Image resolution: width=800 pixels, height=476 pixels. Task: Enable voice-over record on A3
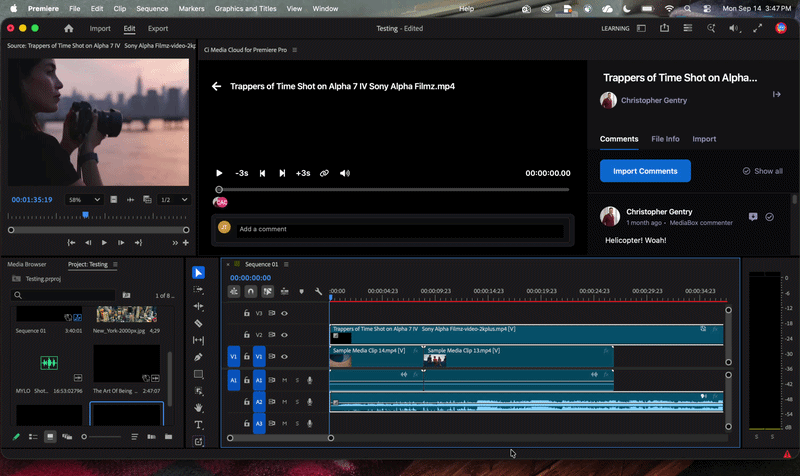(x=310, y=423)
